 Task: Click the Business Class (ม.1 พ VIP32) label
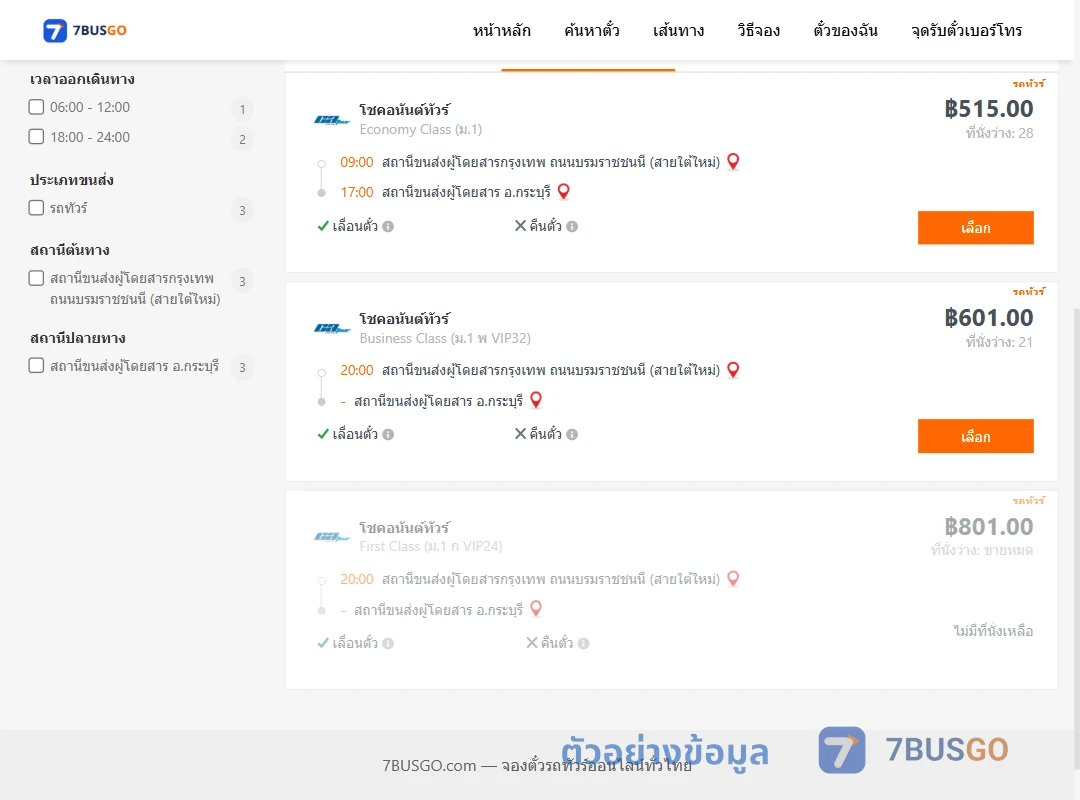(445, 338)
